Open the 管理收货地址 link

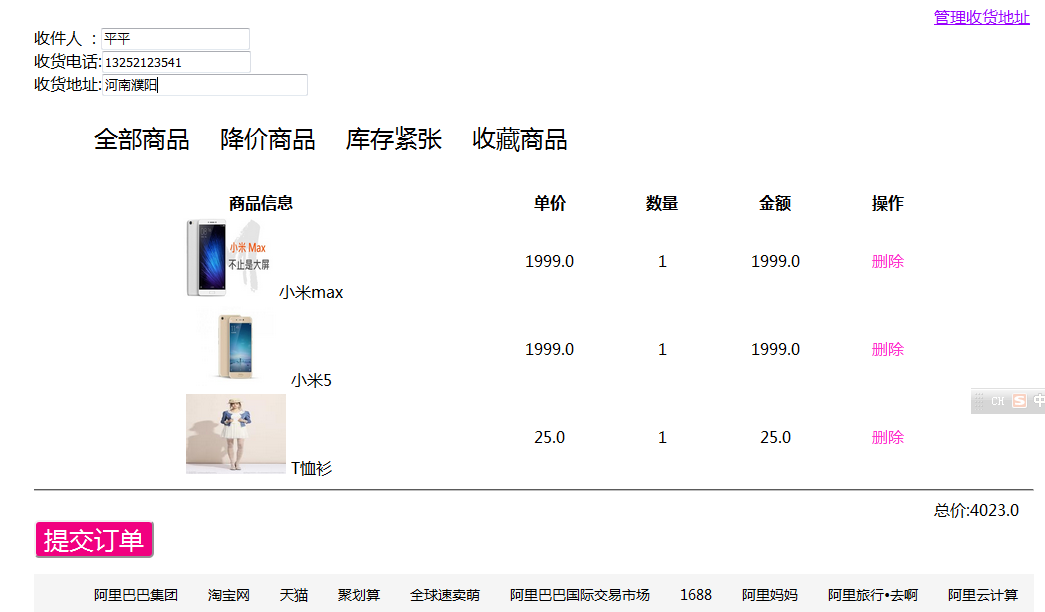[x=981, y=17]
